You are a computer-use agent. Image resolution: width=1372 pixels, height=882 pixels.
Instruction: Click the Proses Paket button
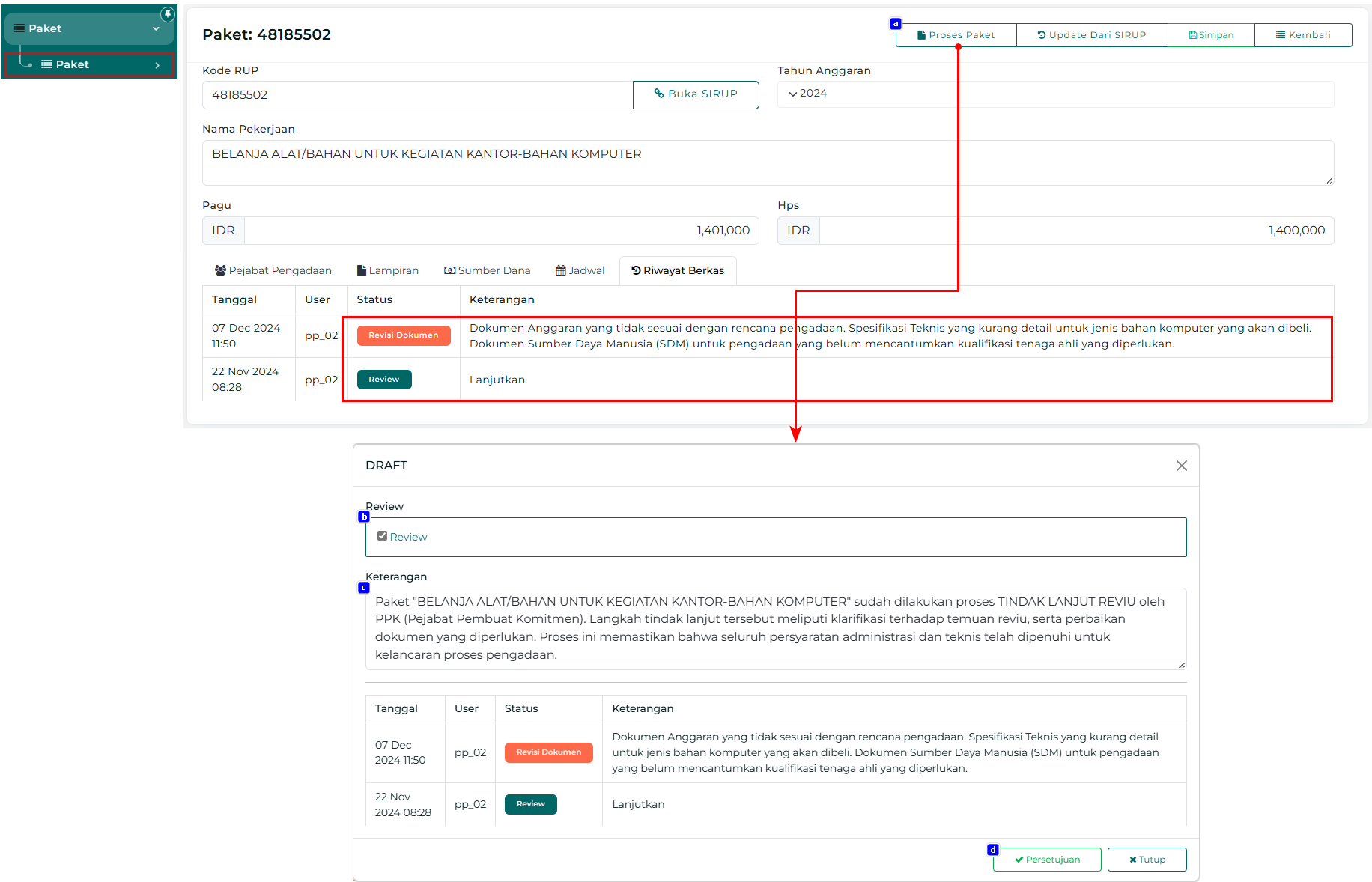coord(956,35)
